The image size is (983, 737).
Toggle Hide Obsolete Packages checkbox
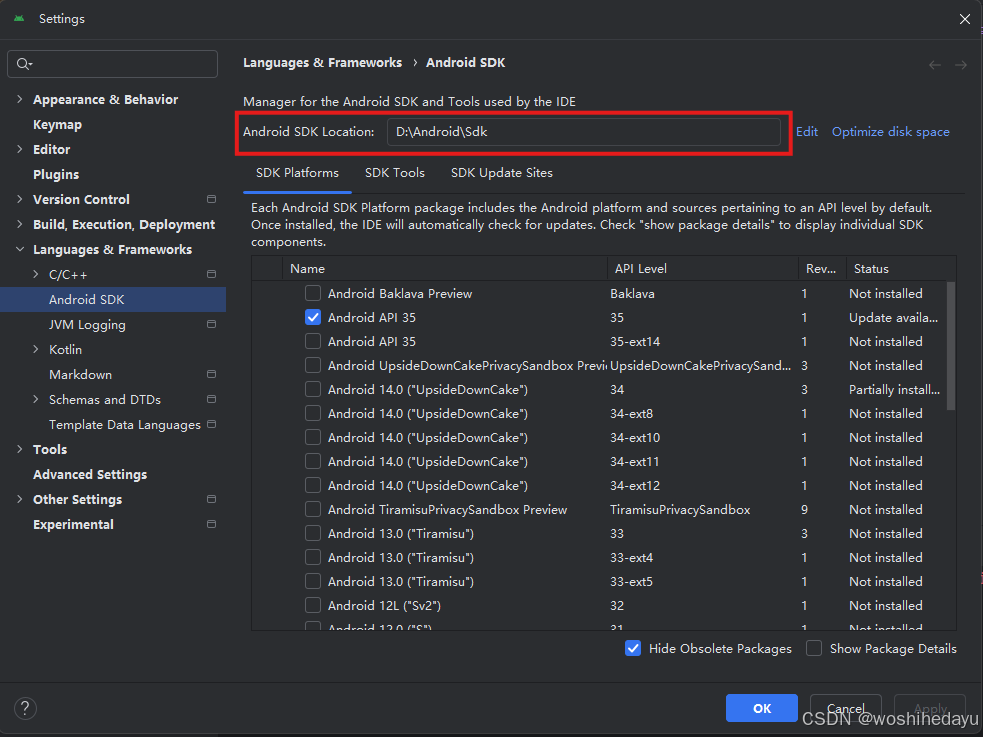click(633, 649)
